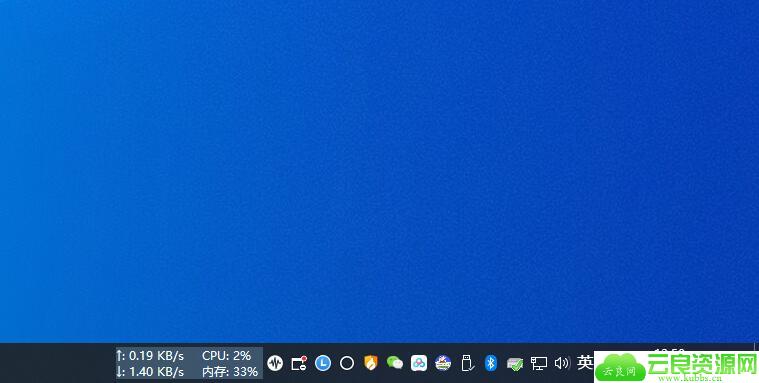
Task: Open the network connection tray icon
Action: click(539, 363)
